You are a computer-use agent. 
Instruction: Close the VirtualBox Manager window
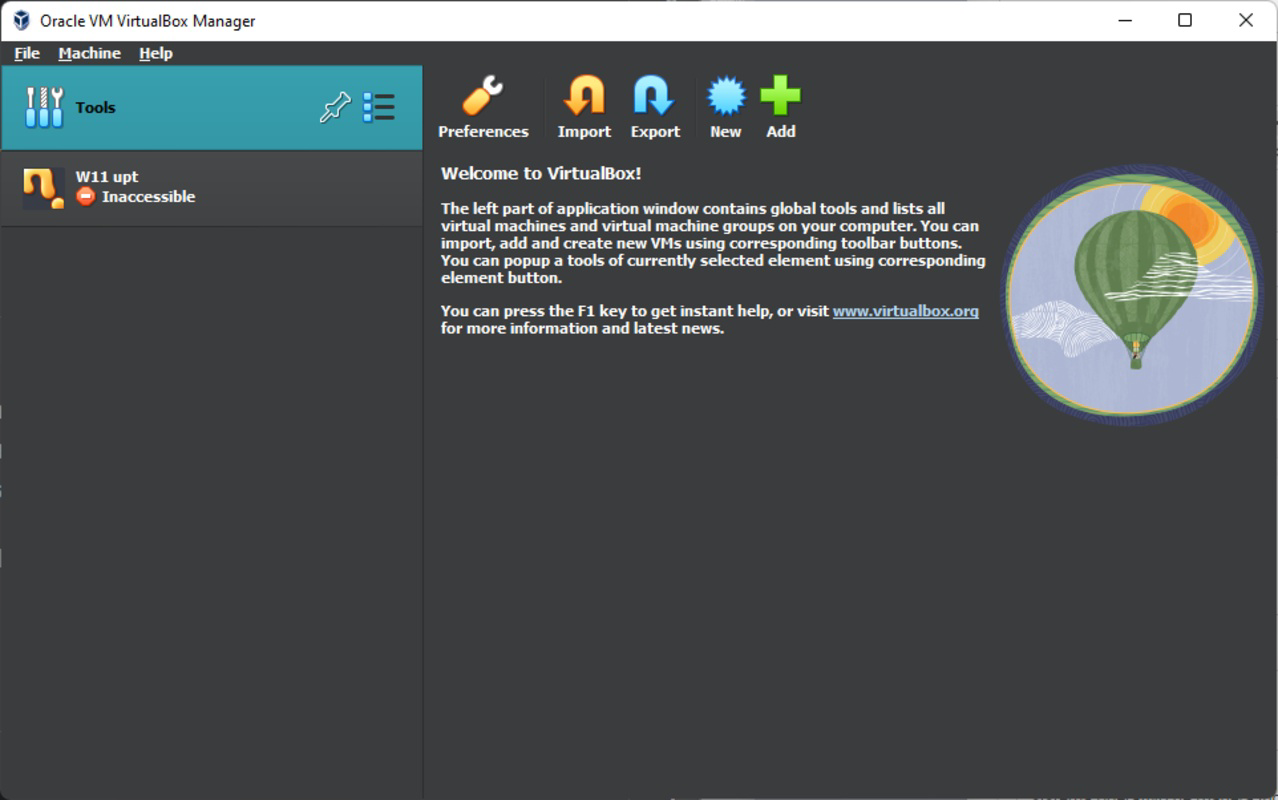tap(1246, 20)
